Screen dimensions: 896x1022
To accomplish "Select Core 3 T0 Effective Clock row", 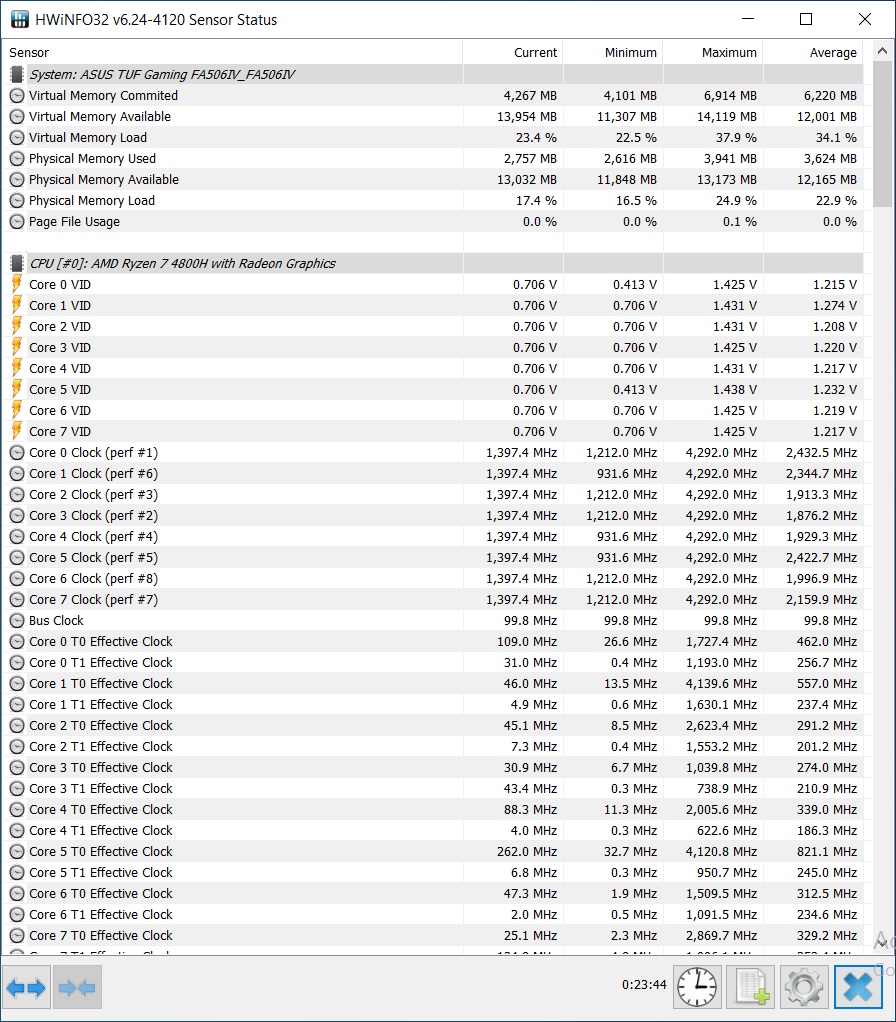I will tap(435, 768).
